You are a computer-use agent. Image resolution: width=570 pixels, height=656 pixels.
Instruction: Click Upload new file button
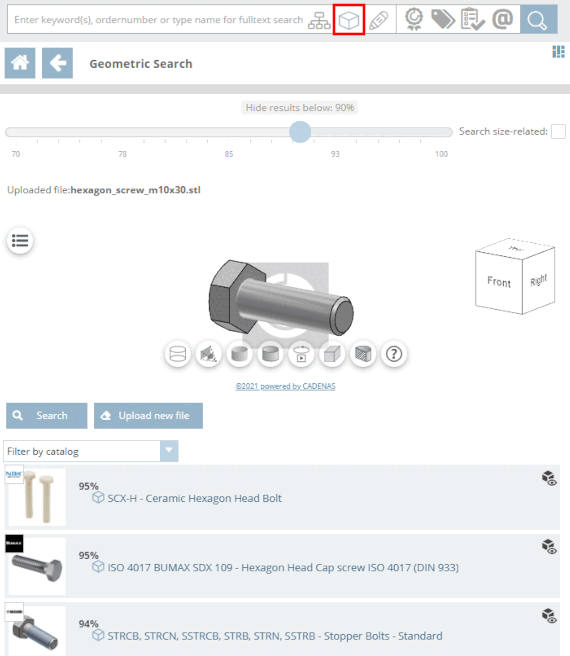pyautogui.click(x=148, y=416)
